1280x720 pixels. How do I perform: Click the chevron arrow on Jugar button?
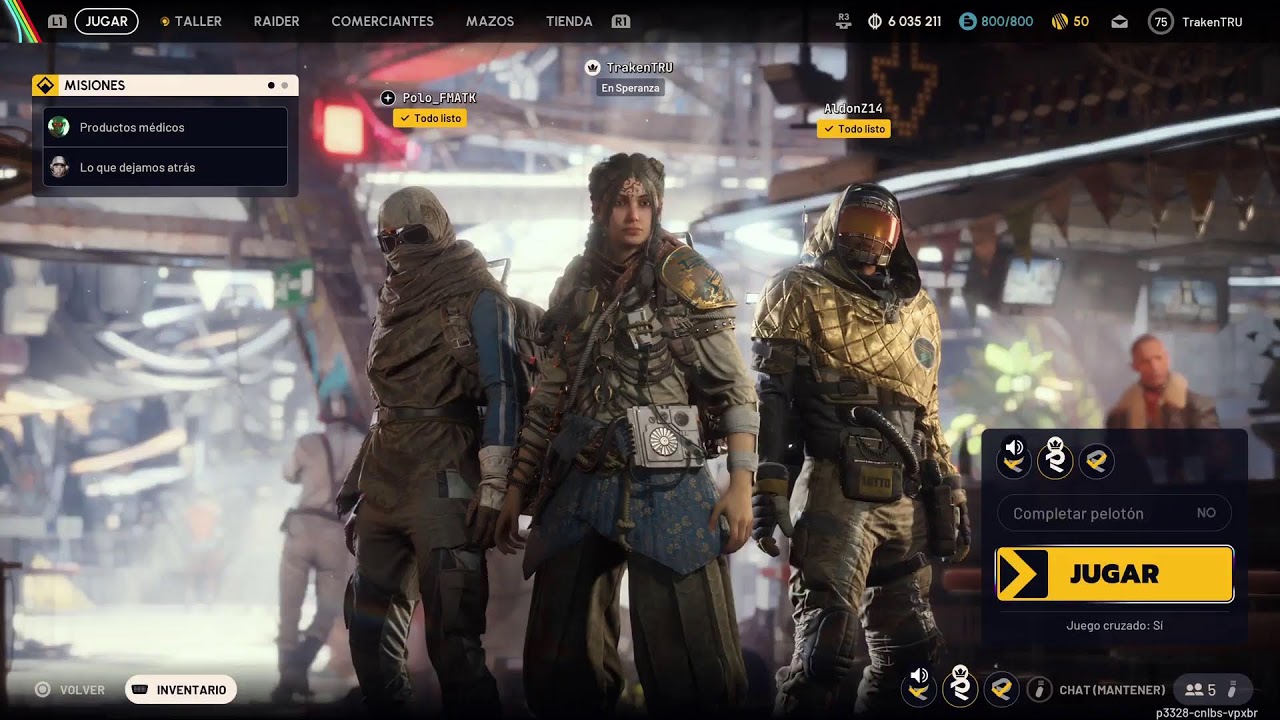(x=1022, y=574)
